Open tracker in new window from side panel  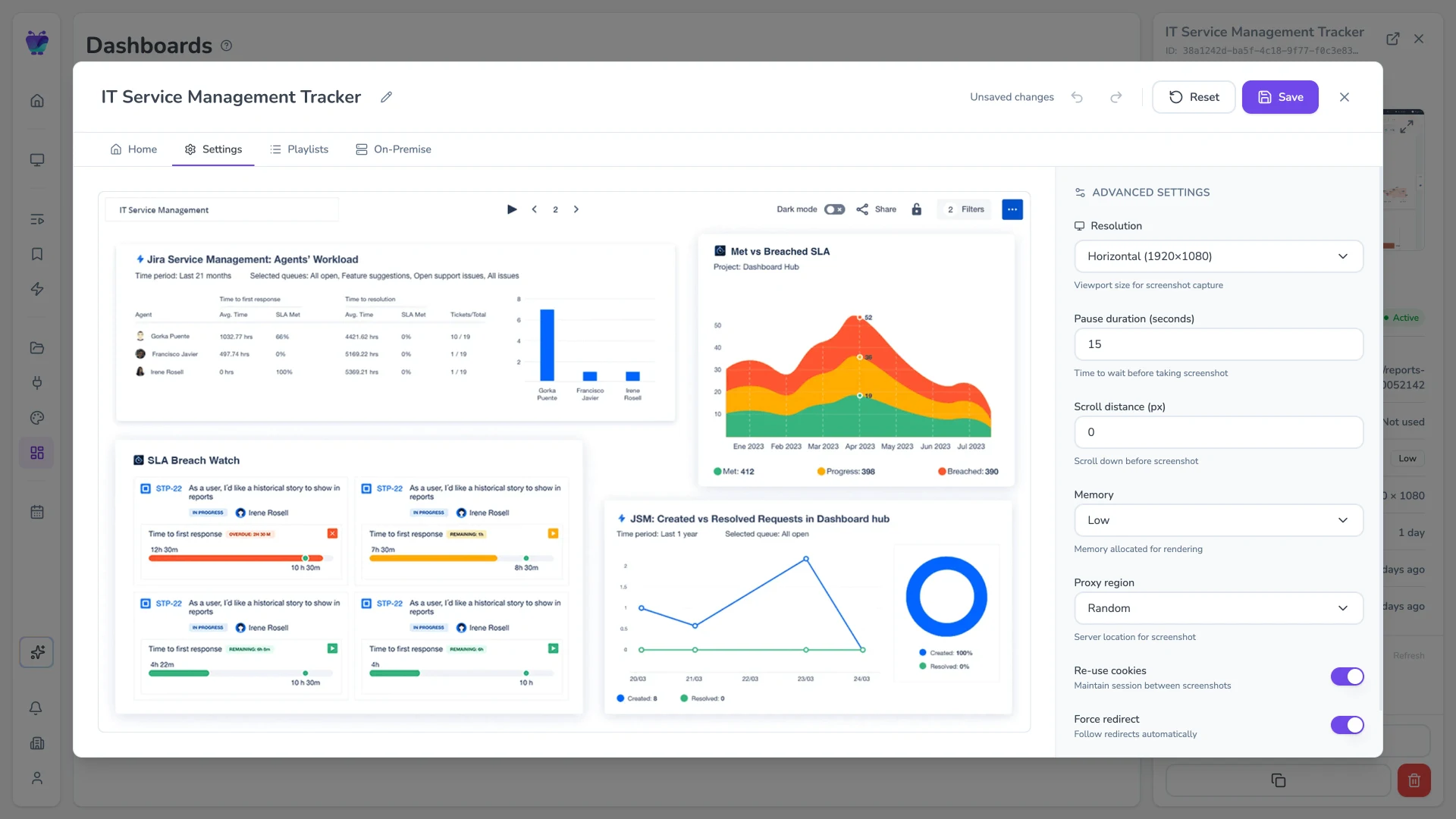(1393, 39)
